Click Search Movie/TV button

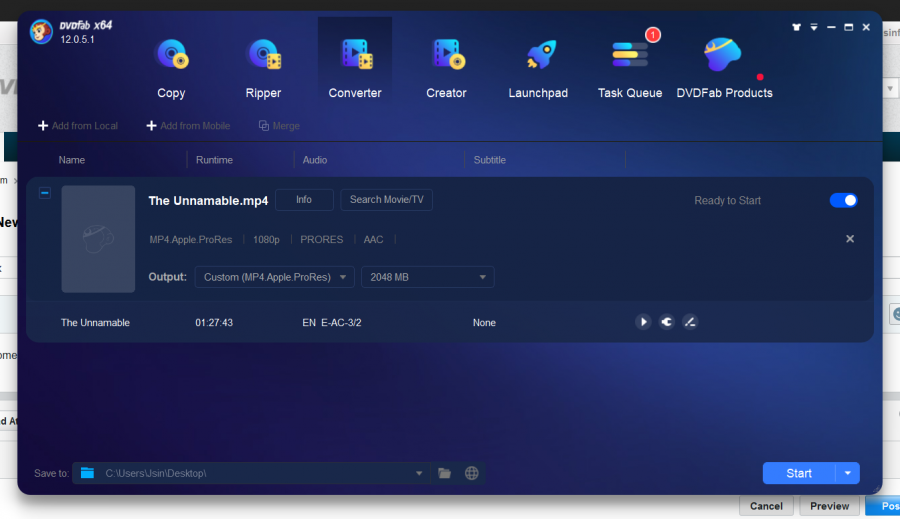(386, 200)
